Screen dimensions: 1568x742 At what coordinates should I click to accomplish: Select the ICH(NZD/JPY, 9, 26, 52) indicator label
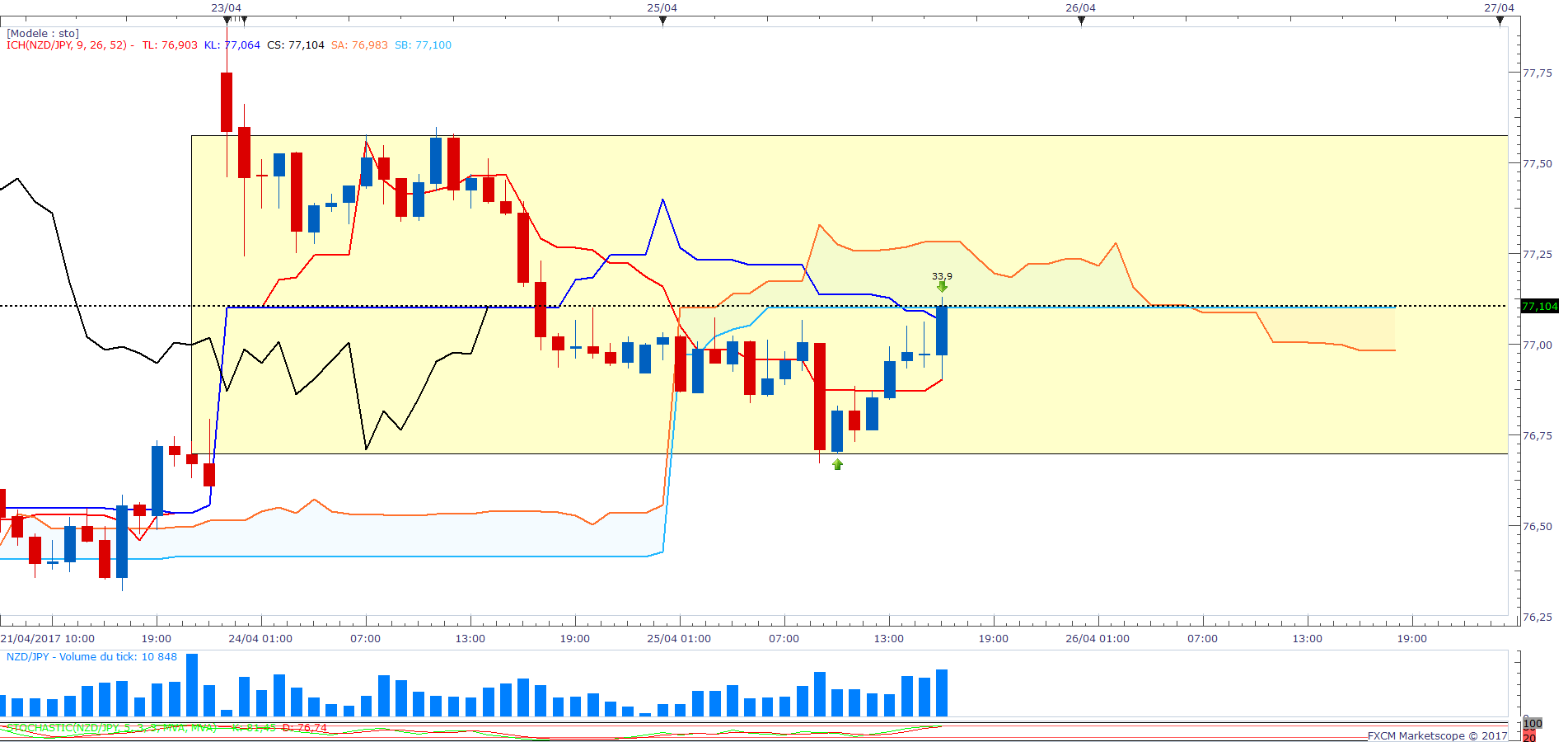(x=68, y=45)
